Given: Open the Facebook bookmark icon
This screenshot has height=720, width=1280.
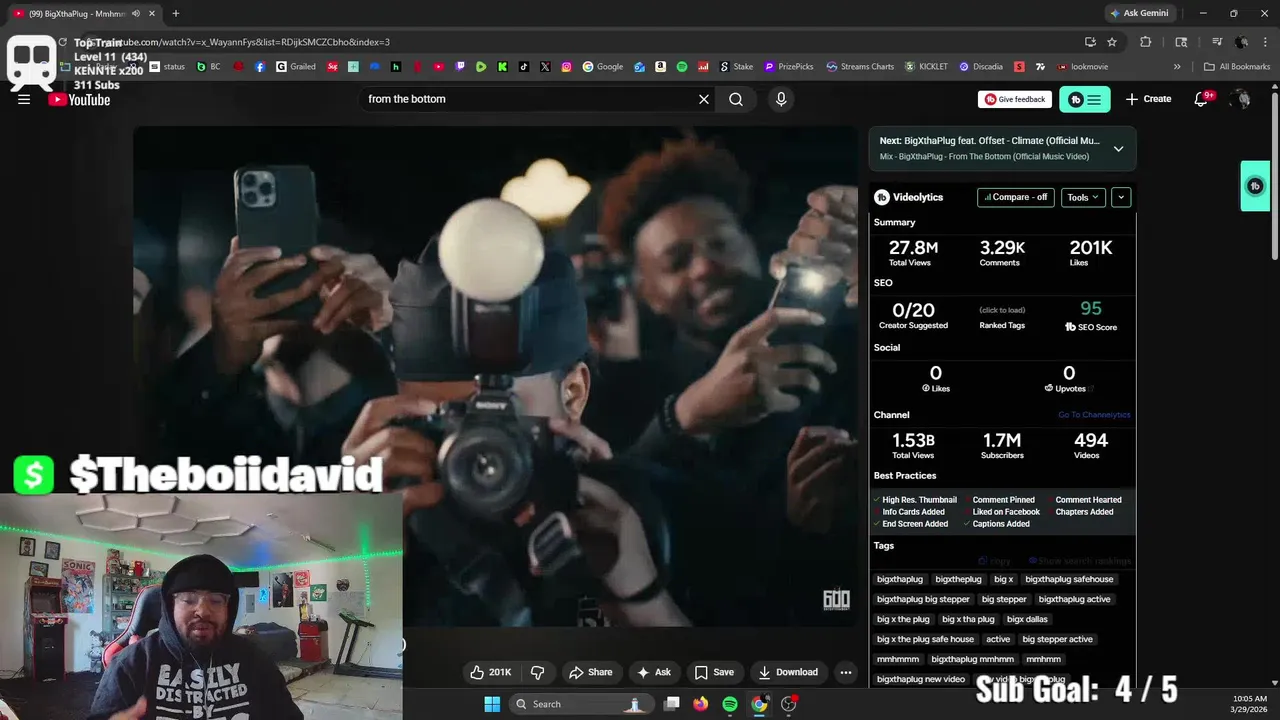Looking at the screenshot, I should coord(260,67).
